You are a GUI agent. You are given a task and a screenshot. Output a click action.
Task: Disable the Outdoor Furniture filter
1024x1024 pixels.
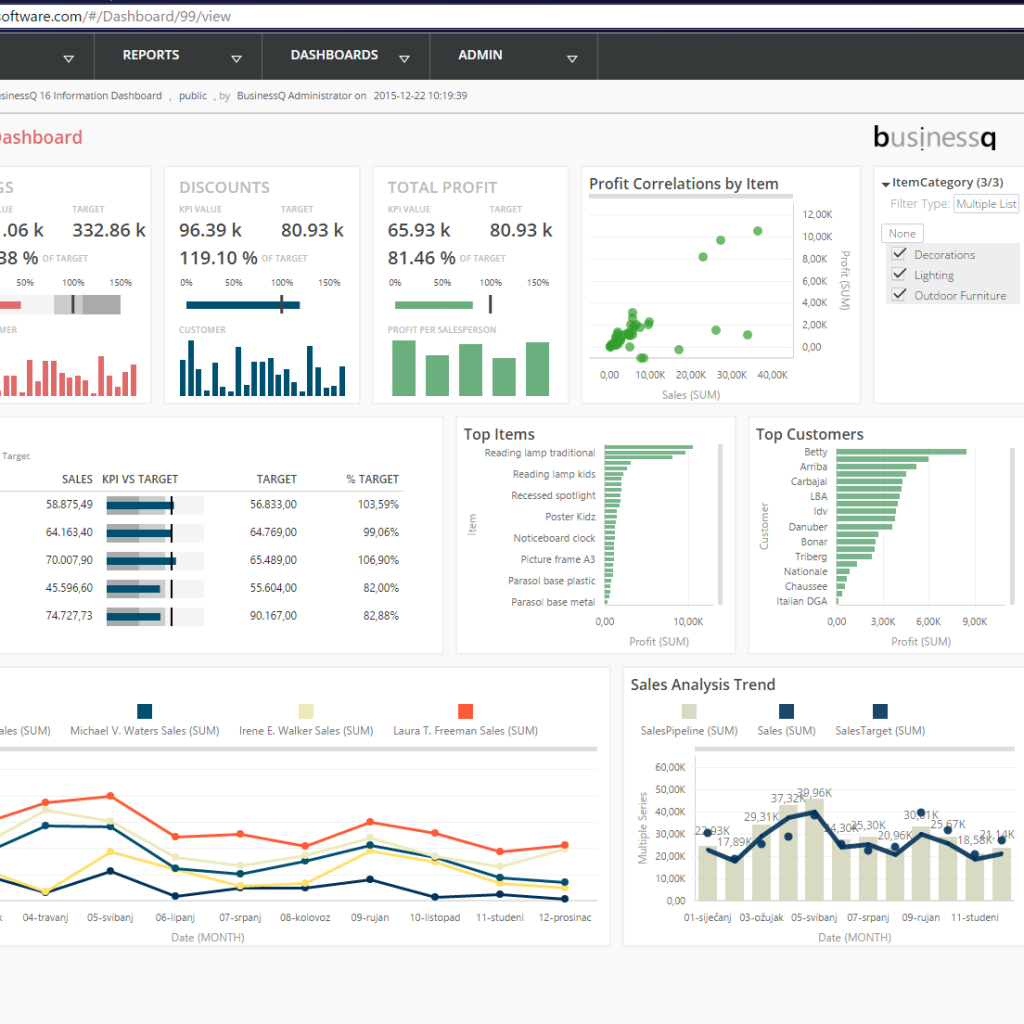pos(898,295)
